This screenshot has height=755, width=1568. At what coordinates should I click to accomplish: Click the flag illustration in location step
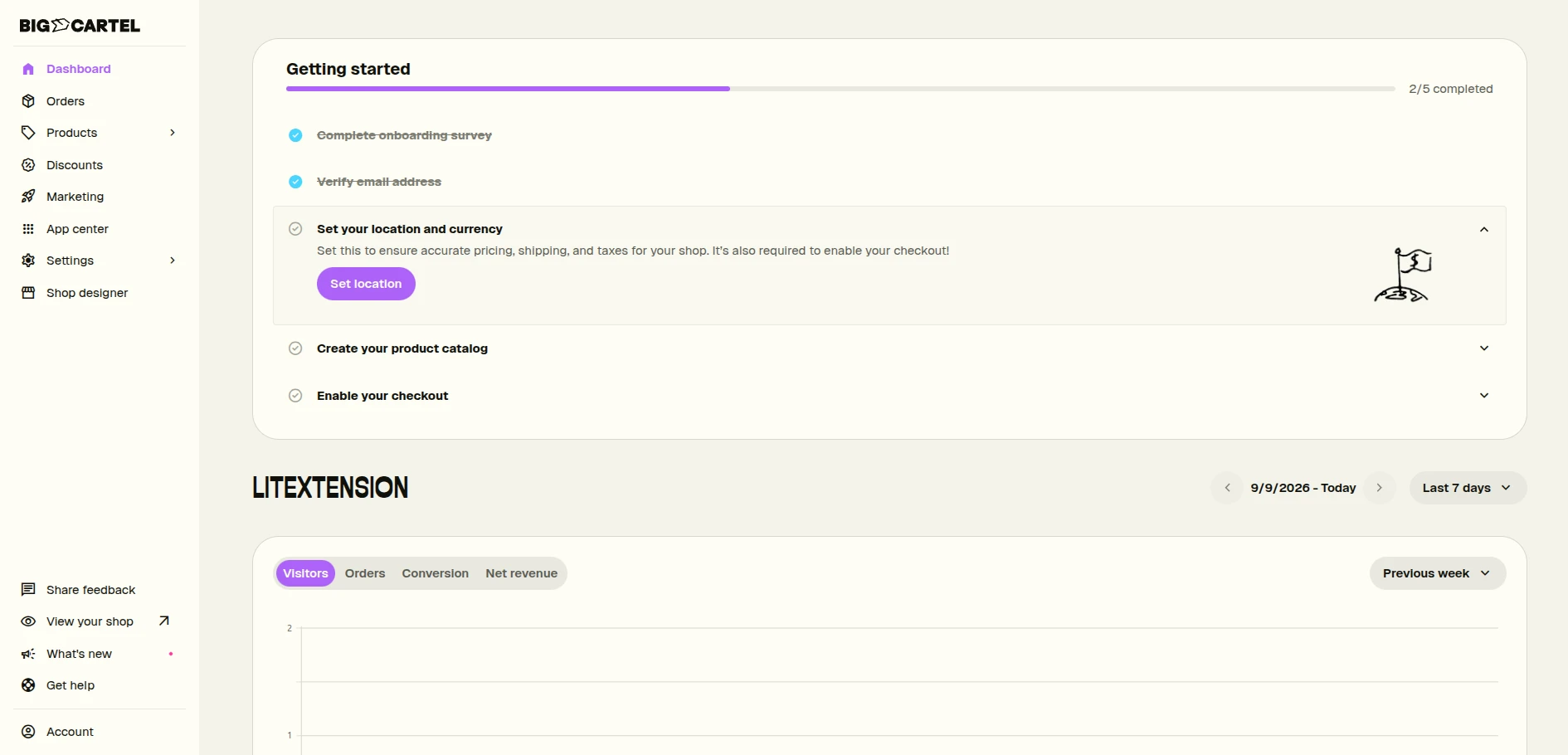pyautogui.click(x=1403, y=275)
